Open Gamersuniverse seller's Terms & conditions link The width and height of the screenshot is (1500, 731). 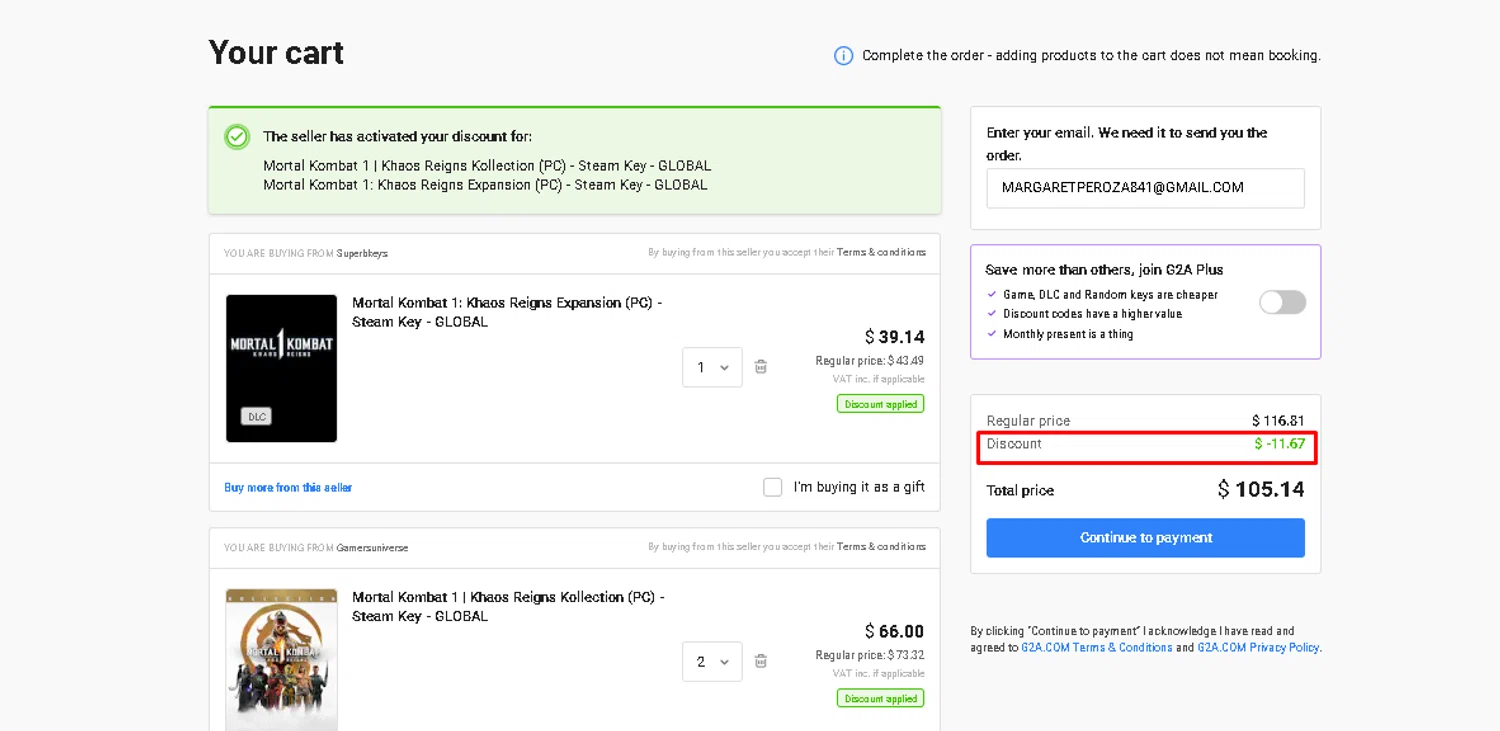(x=881, y=546)
